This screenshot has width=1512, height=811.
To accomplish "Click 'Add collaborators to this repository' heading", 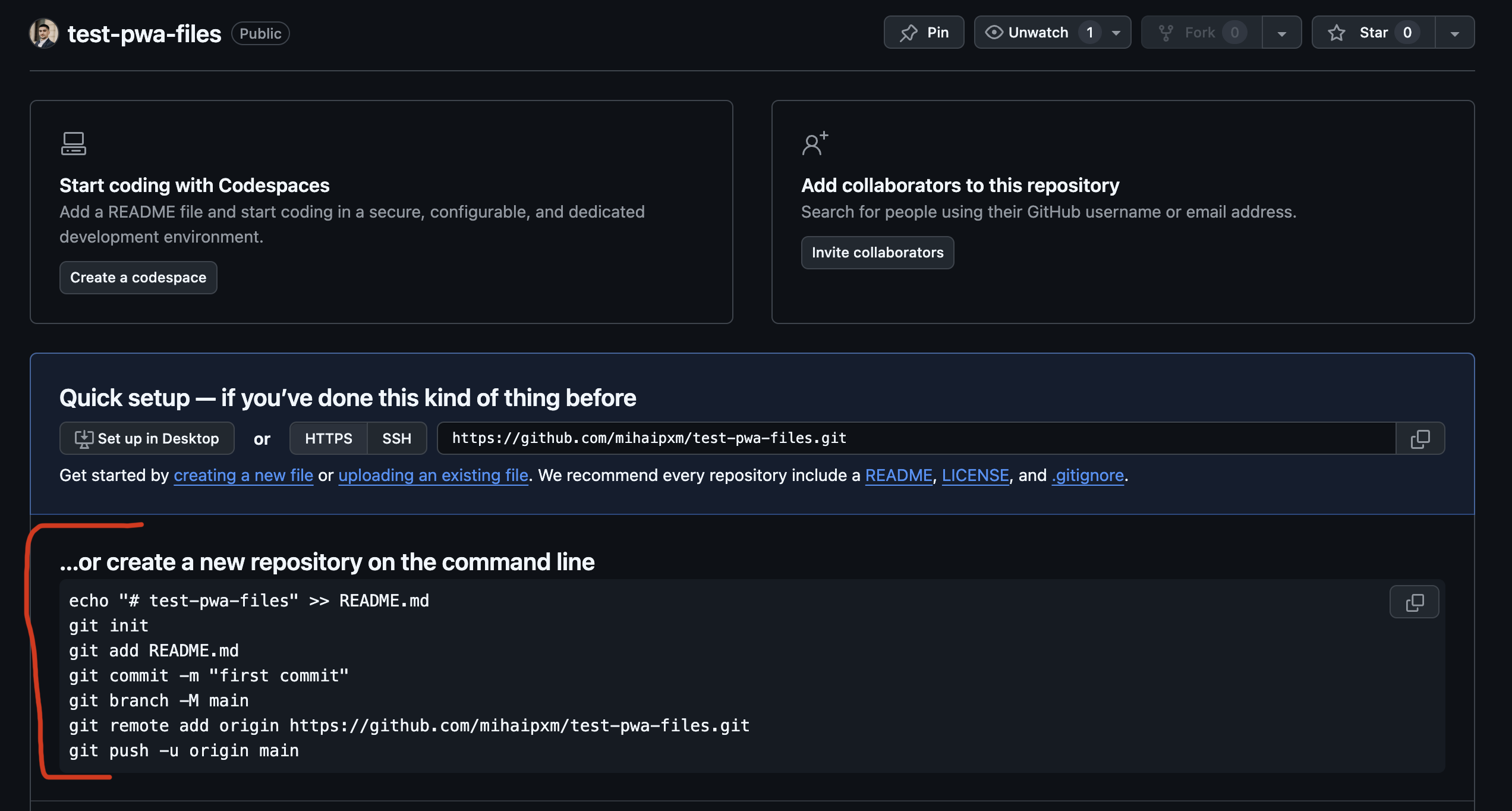I will (x=960, y=185).
